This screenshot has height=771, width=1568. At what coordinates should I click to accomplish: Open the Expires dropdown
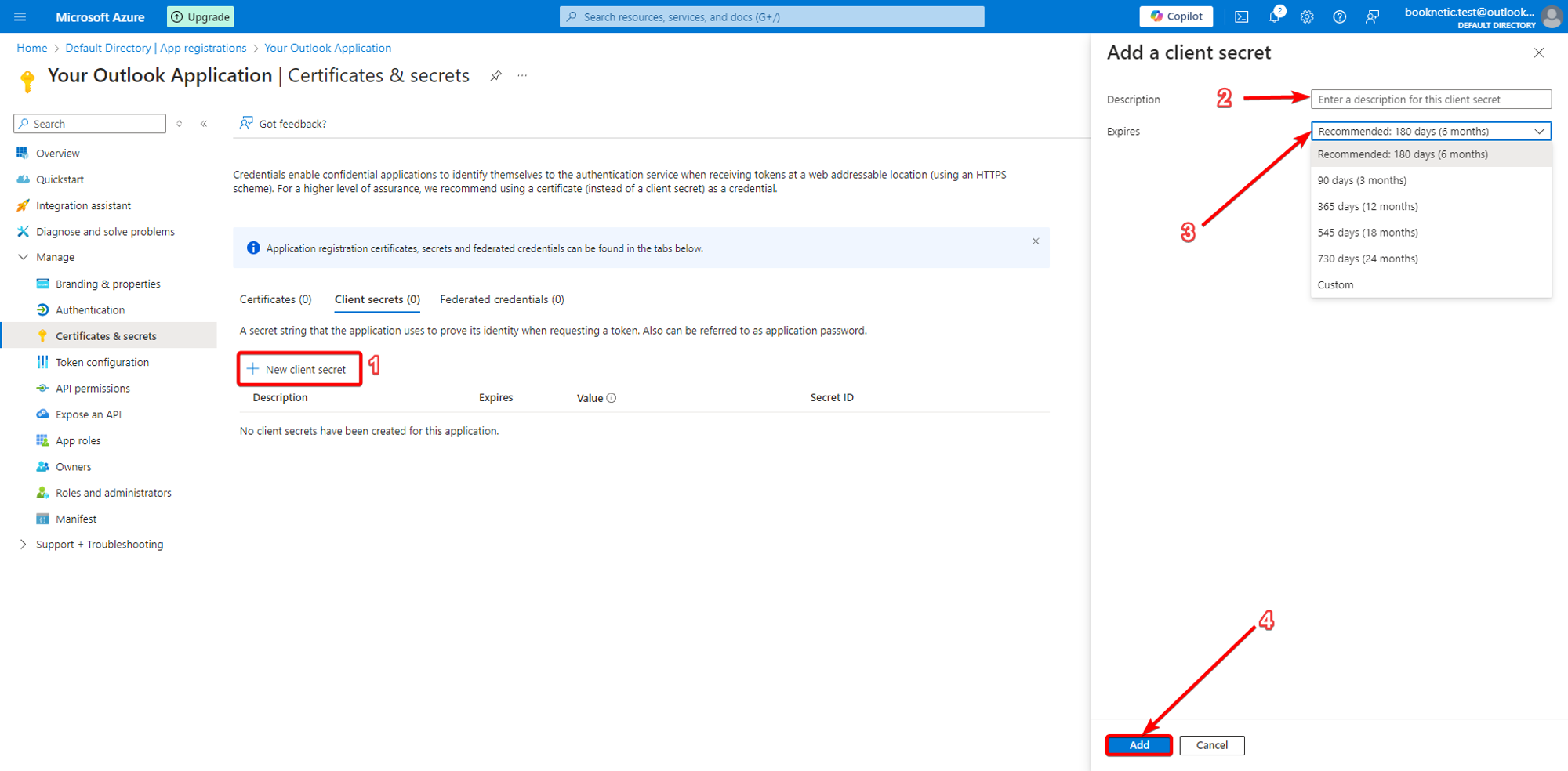(1431, 131)
